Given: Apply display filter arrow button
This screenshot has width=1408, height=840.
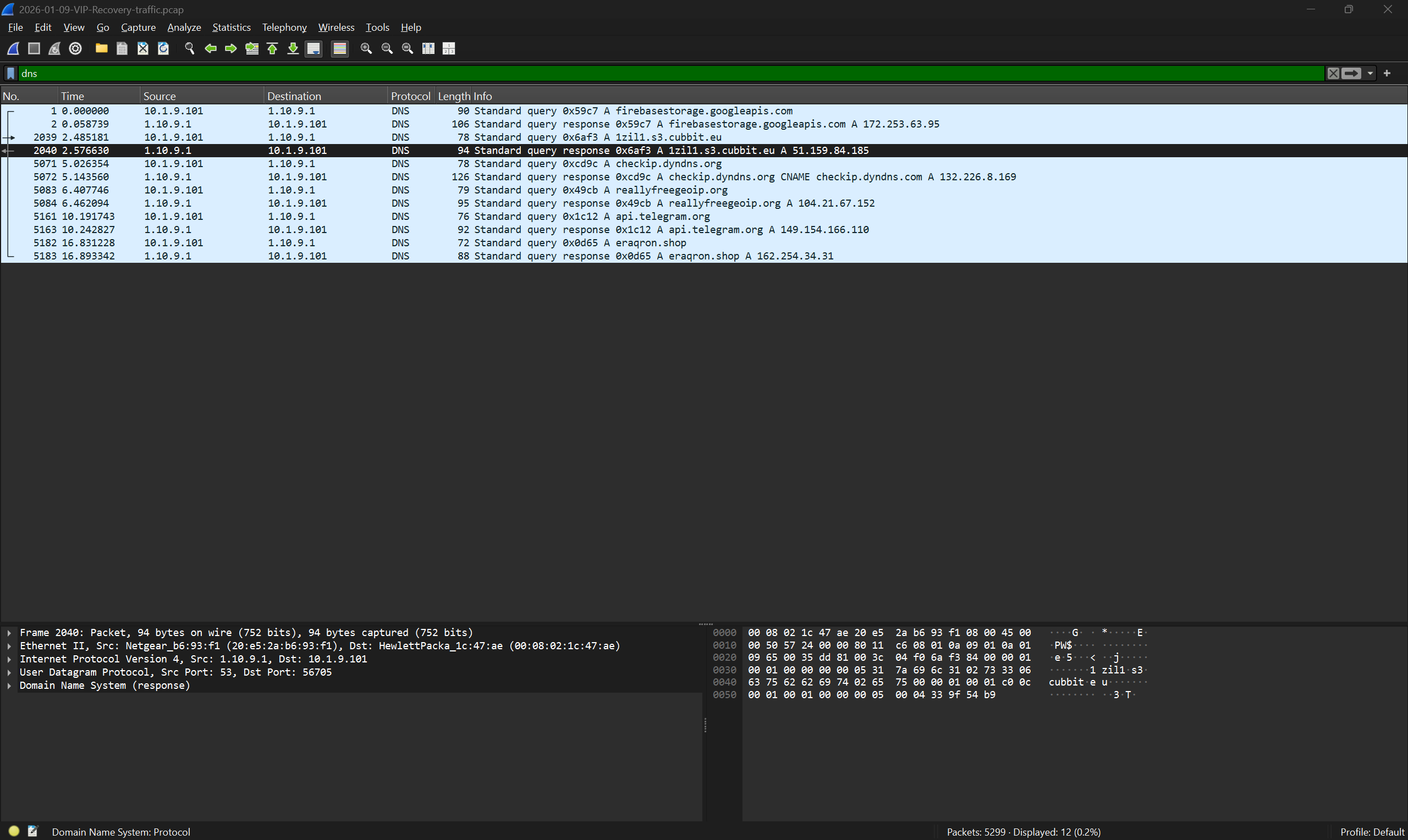Looking at the screenshot, I should click(1351, 73).
